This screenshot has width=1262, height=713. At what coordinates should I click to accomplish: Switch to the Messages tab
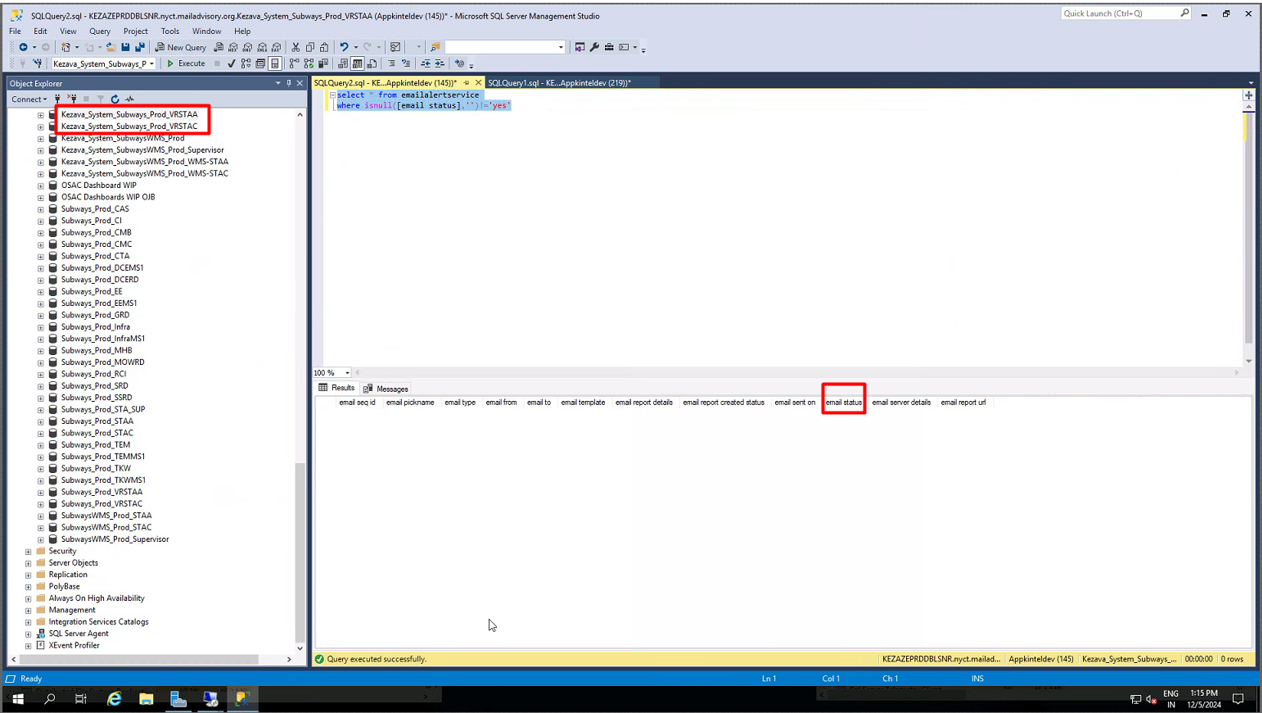tap(386, 389)
